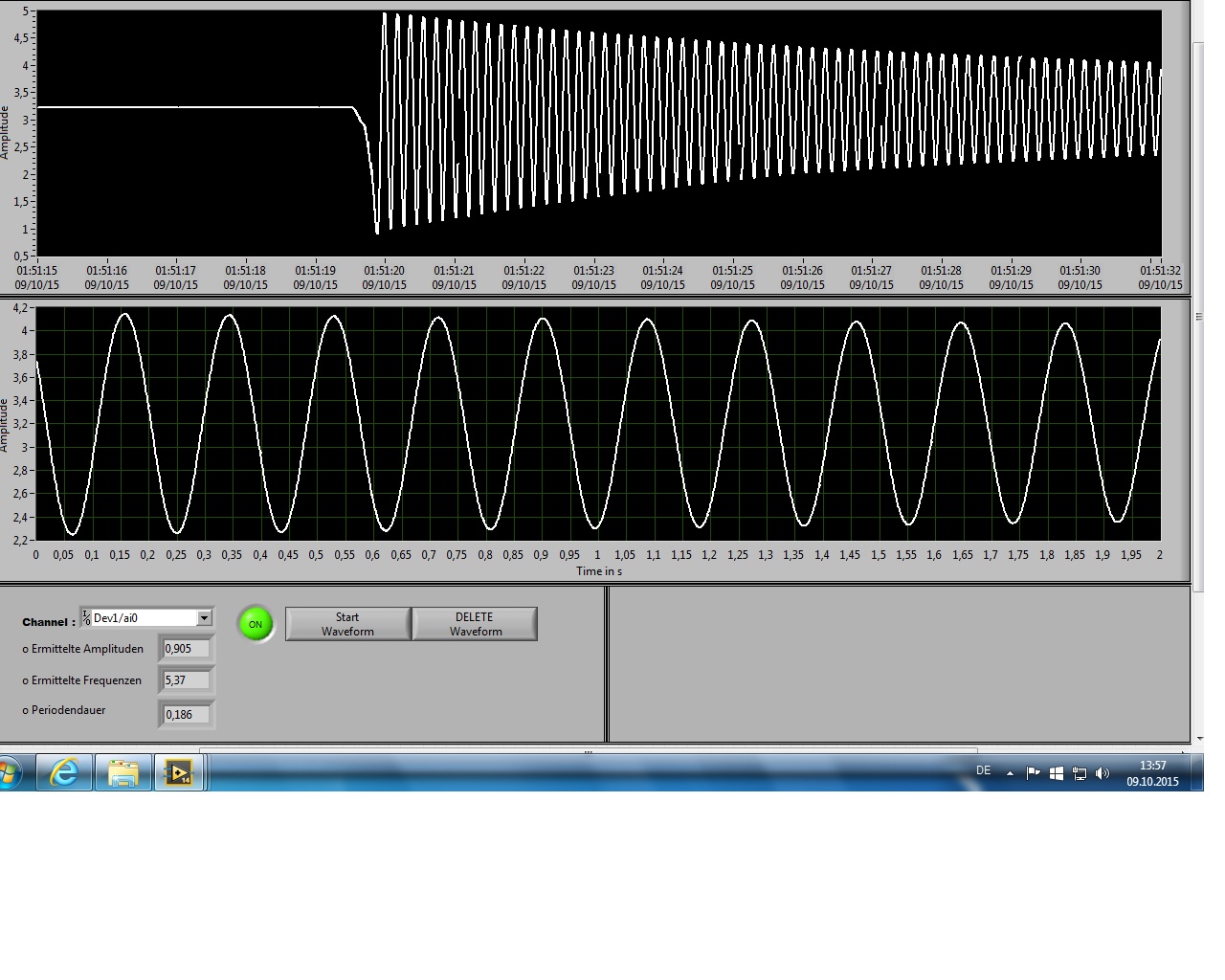Viewport: 1225px width, 980px height.
Task: Click the 'o Ermittelte Amplituden' label
Action: coord(83,649)
